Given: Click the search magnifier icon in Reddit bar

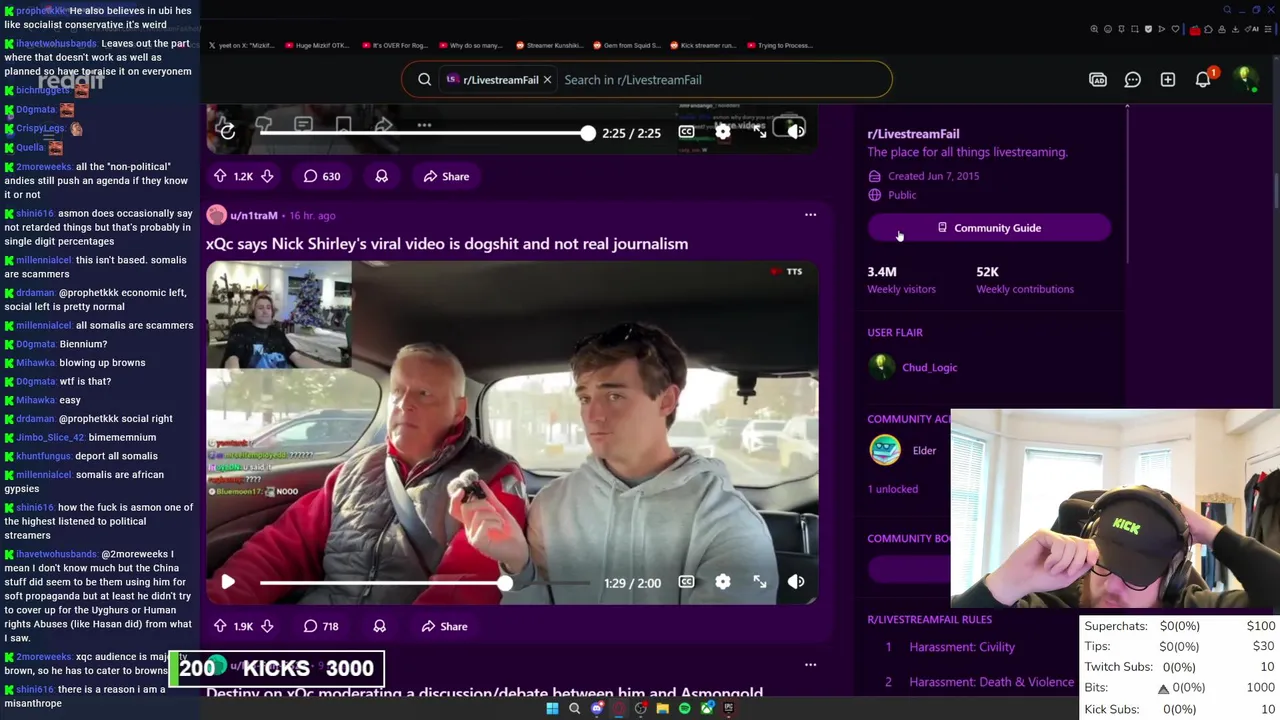Looking at the screenshot, I should tap(425, 80).
